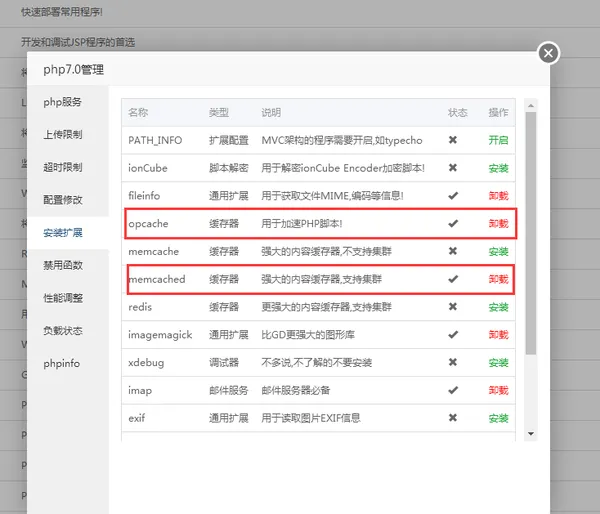This screenshot has height=514, width=600.
Task: Install the memcache extension
Action: pos(498,251)
